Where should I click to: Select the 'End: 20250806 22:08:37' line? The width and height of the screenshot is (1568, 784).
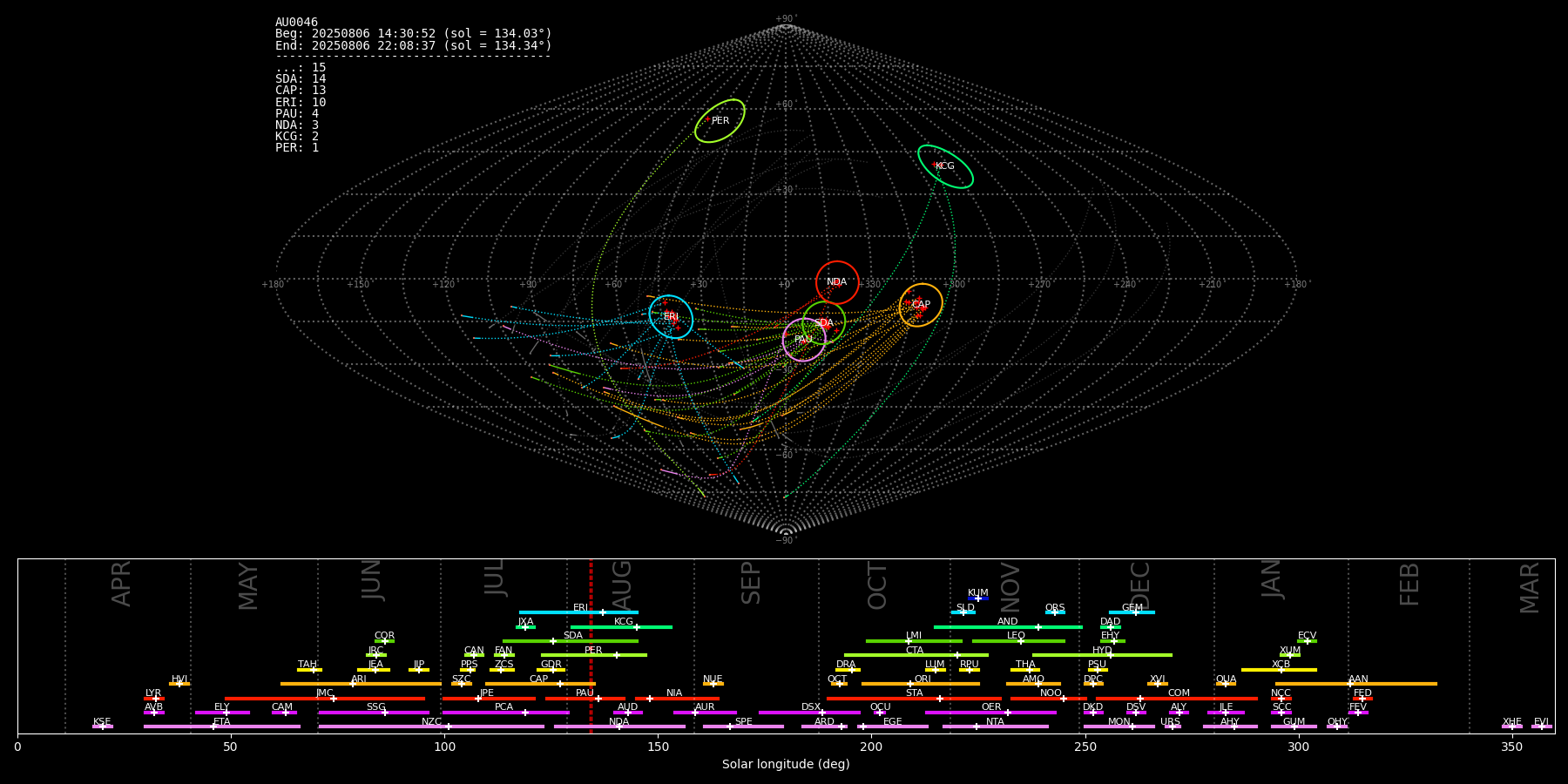coord(414,45)
